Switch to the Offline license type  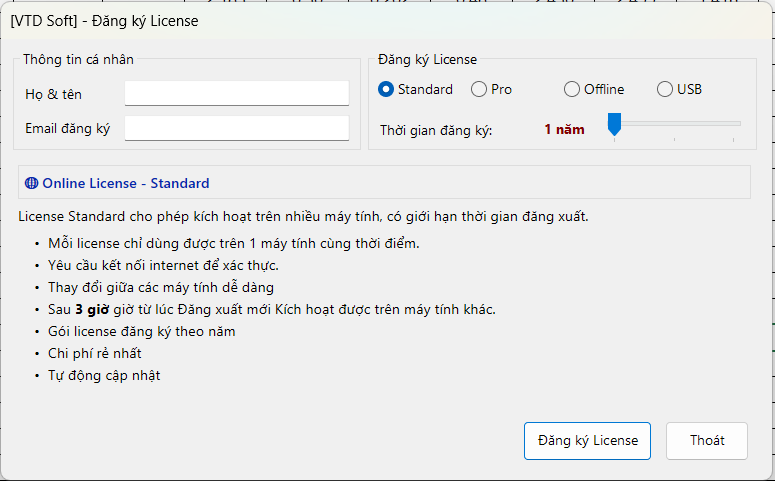(x=572, y=90)
